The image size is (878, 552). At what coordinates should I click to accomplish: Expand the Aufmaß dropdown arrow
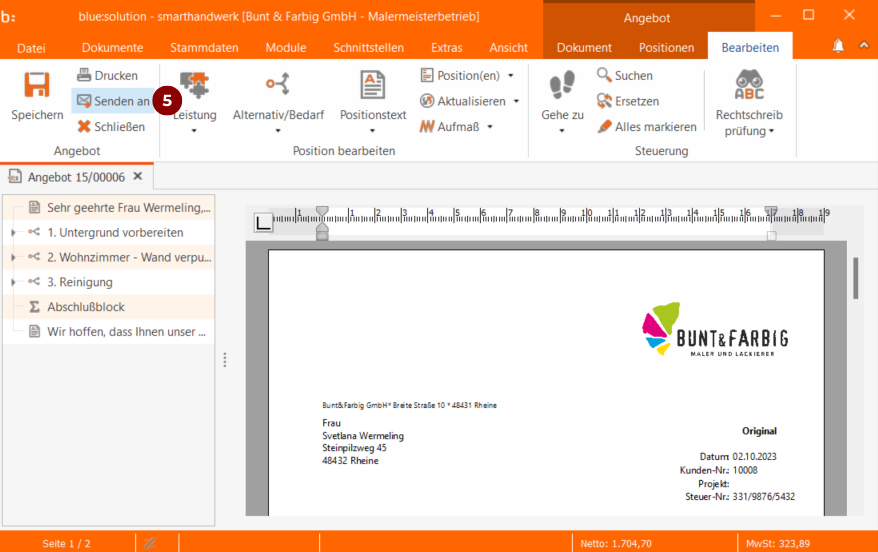pyautogui.click(x=490, y=127)
